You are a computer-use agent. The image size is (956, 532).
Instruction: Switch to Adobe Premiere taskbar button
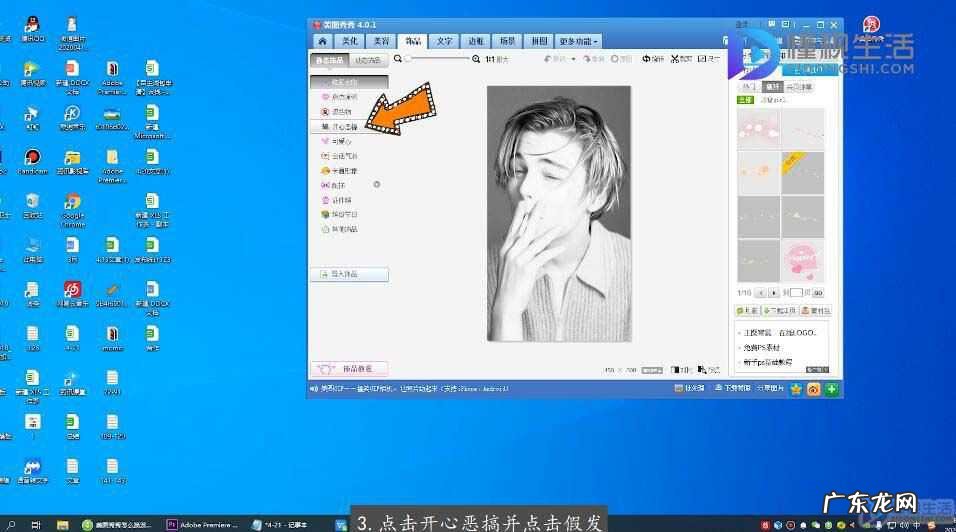[202, 525]
